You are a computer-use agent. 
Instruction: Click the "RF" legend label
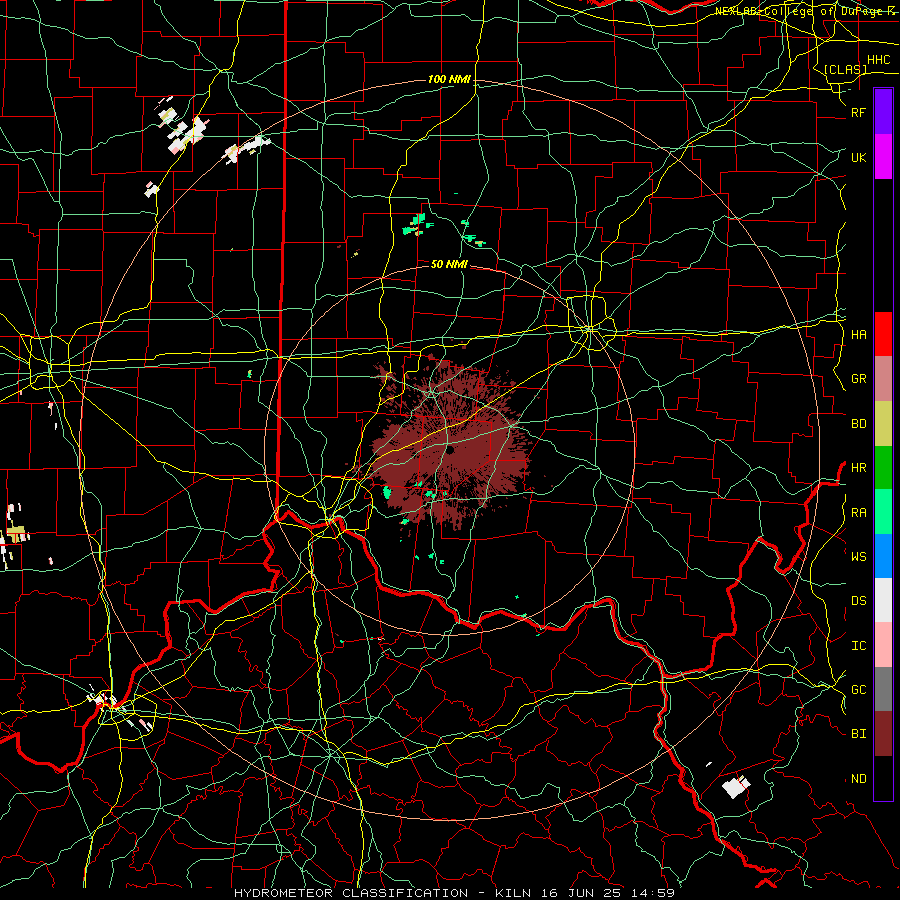click(859, 112)
